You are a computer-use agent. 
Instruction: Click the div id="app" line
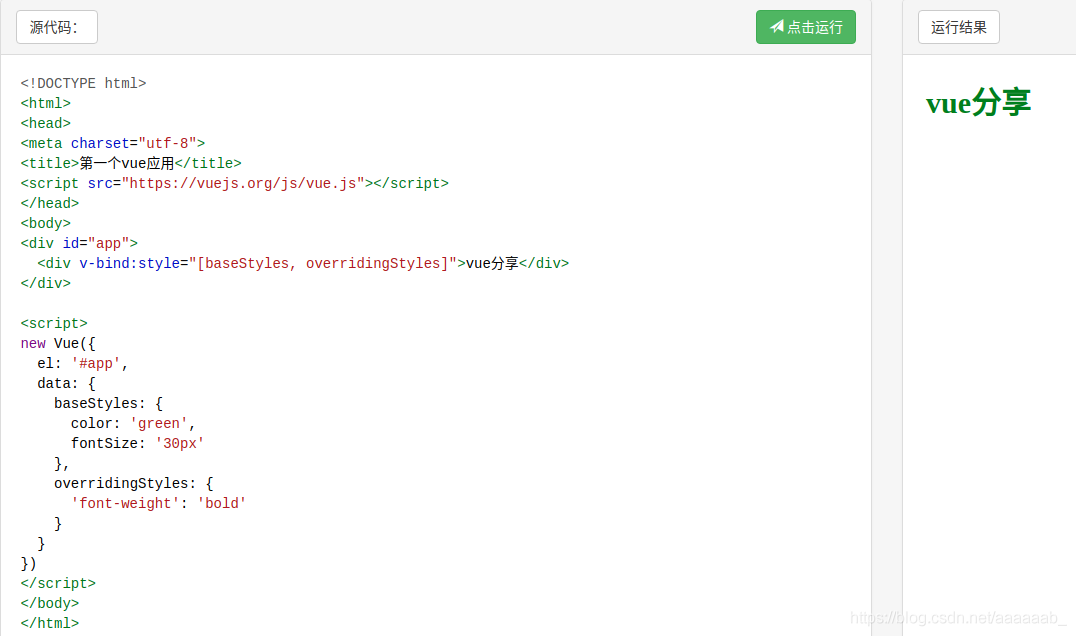(79, 243)
